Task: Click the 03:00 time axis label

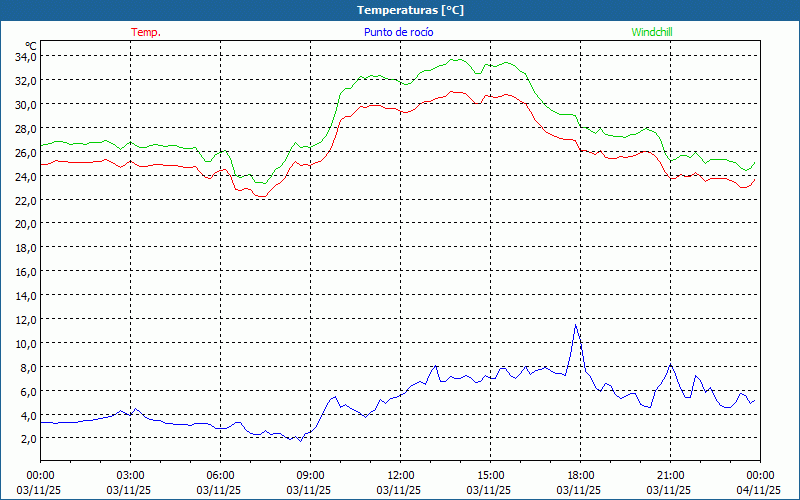Action: 130,475
